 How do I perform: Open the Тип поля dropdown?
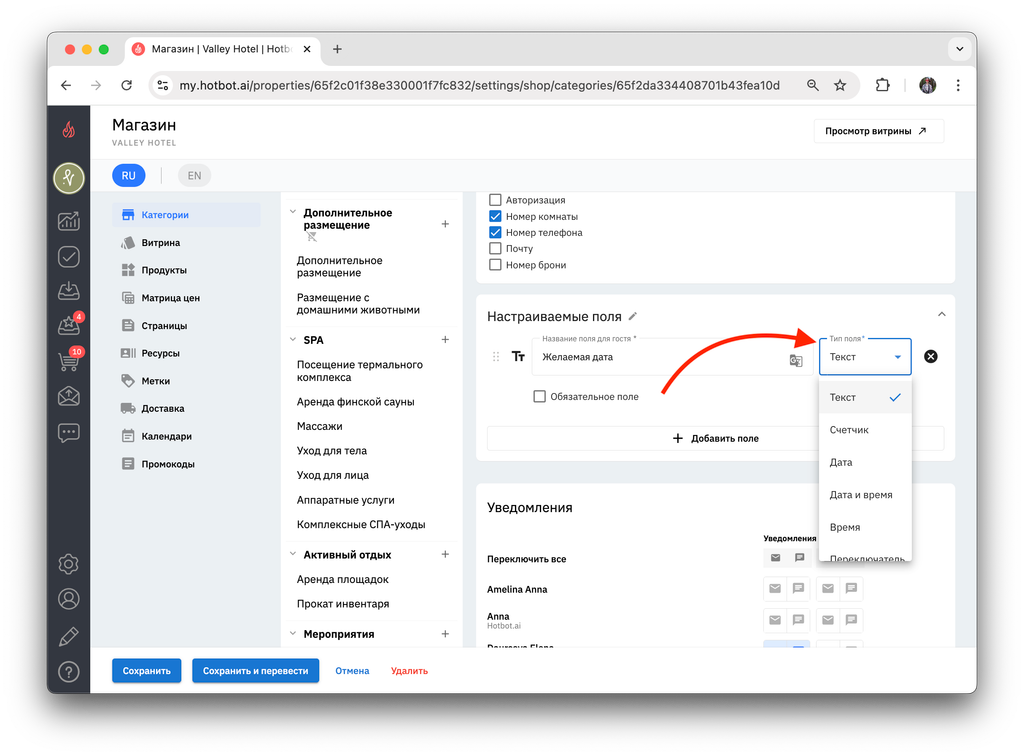(865, 356)
